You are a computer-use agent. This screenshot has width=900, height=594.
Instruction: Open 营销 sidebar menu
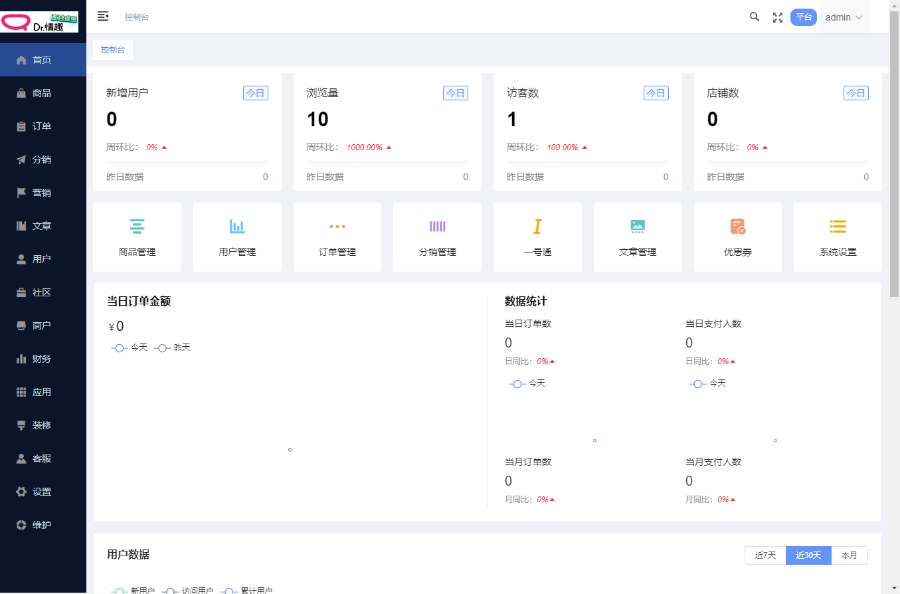(43, 193)
